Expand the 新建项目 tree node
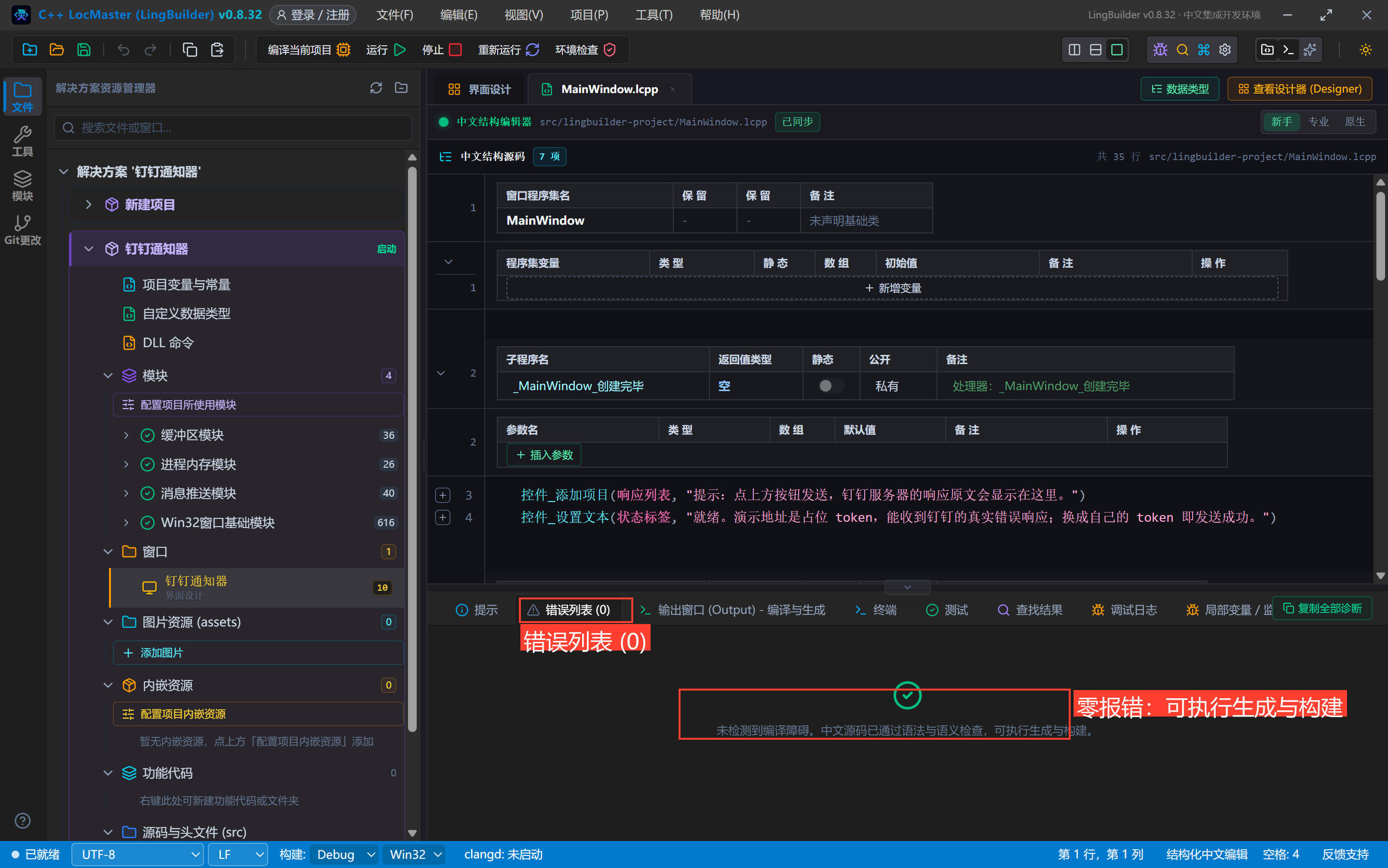 point(88,204)
